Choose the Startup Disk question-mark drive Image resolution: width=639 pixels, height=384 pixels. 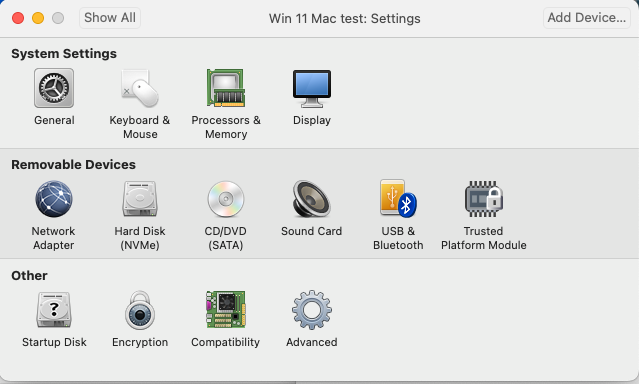tap(54, 310)
